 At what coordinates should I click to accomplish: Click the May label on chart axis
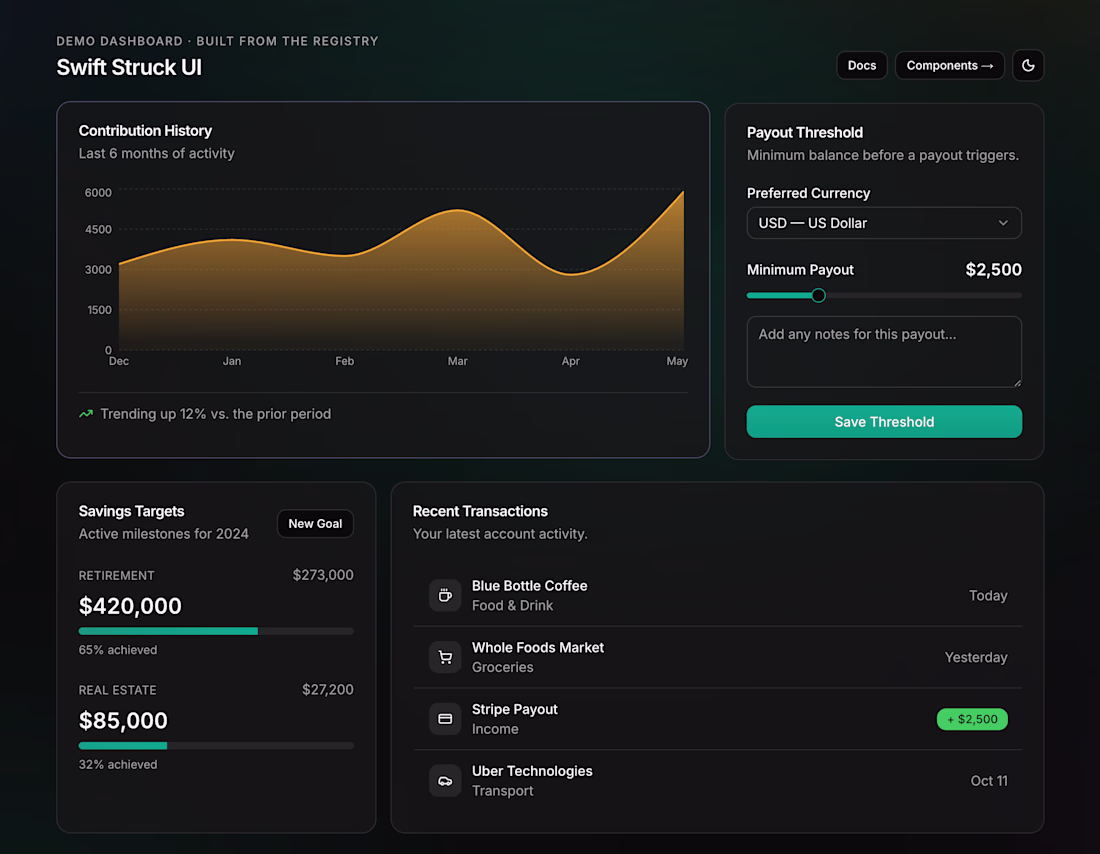pos(677,361)
